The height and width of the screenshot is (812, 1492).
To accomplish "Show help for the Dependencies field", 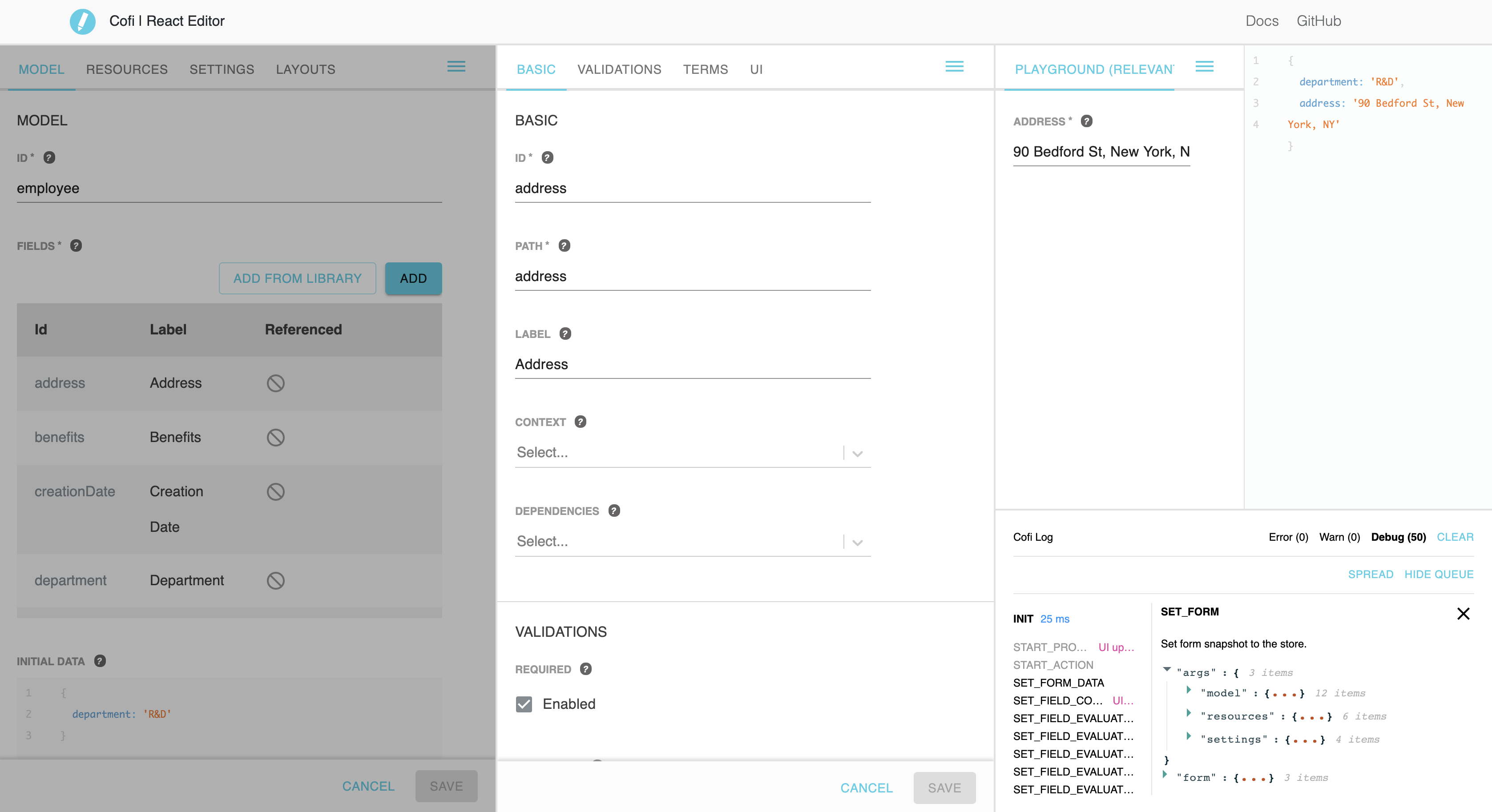I will click(614, 510).
